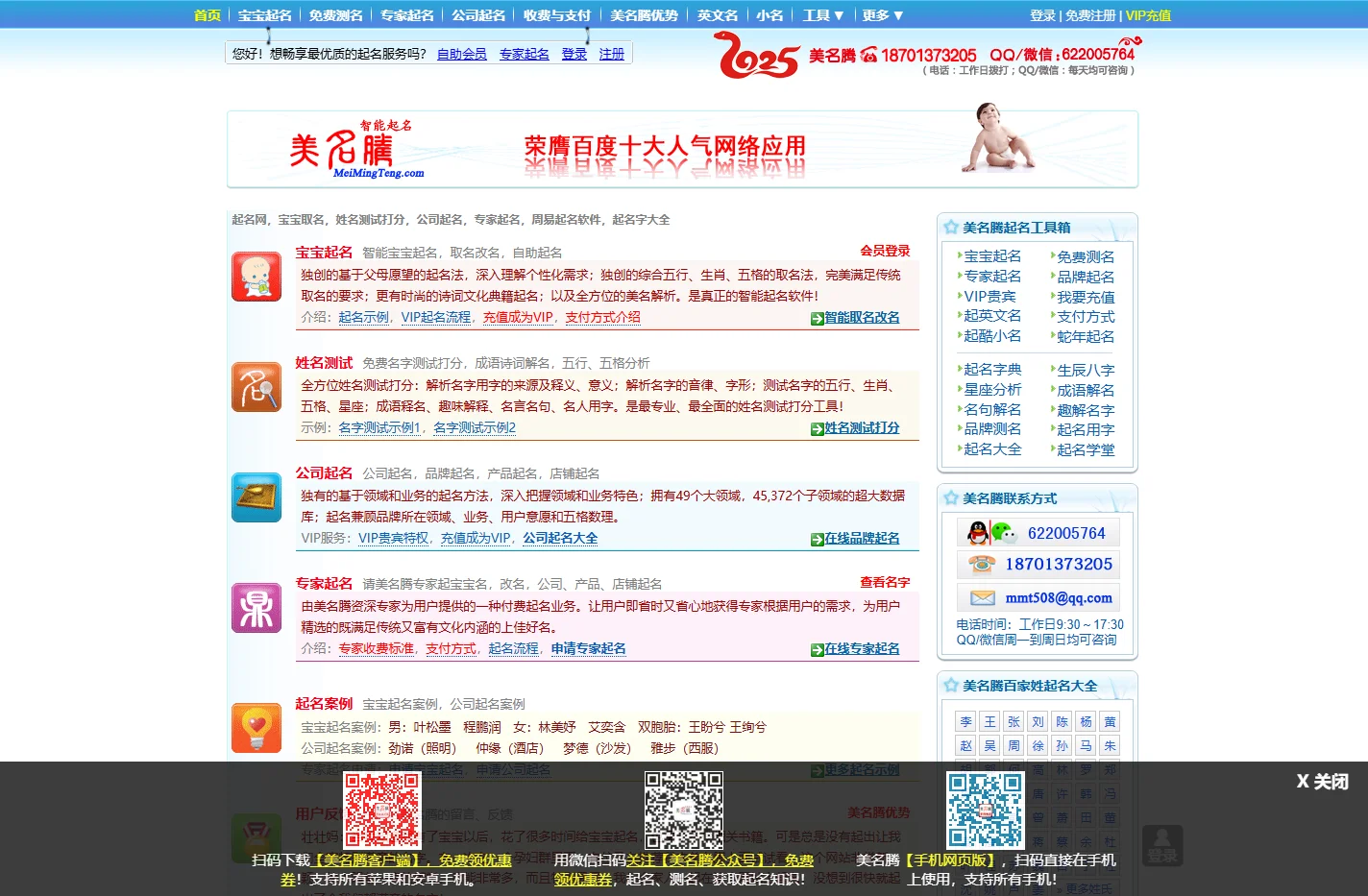Open the telephone icon beside 18701373205

pos(981,565)
